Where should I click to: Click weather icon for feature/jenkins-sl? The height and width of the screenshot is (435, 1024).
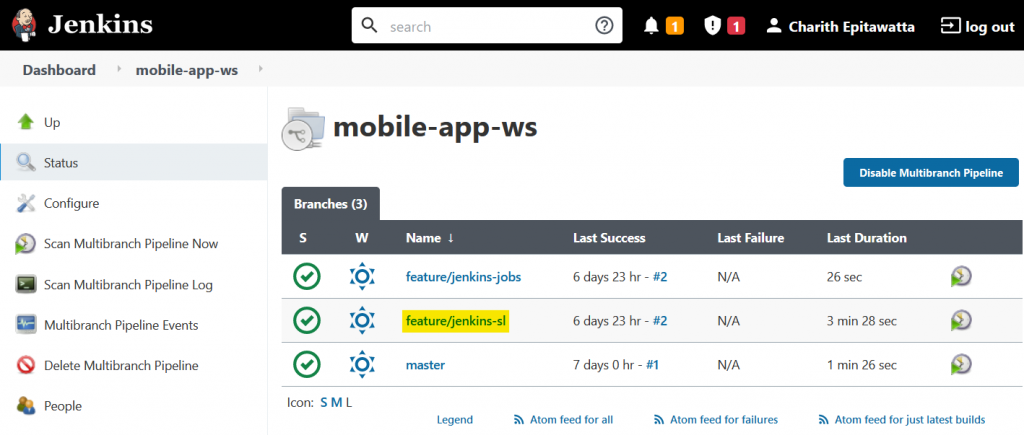(x=362, y=321)
